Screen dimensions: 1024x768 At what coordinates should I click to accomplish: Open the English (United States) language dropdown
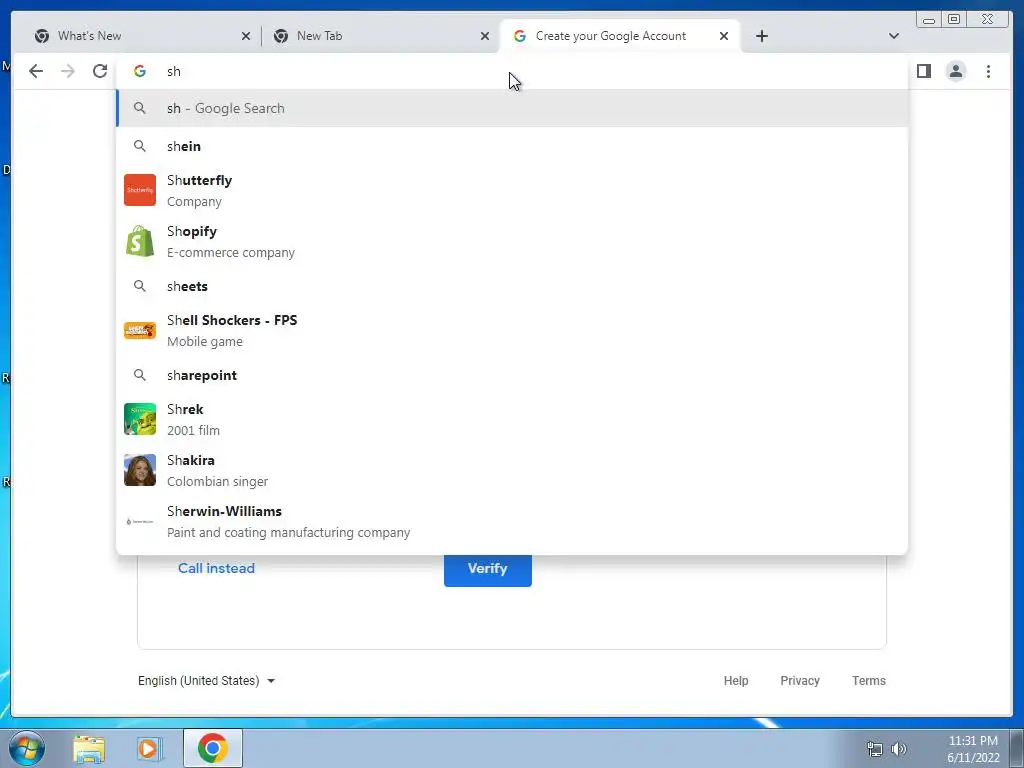coord(206,680)
